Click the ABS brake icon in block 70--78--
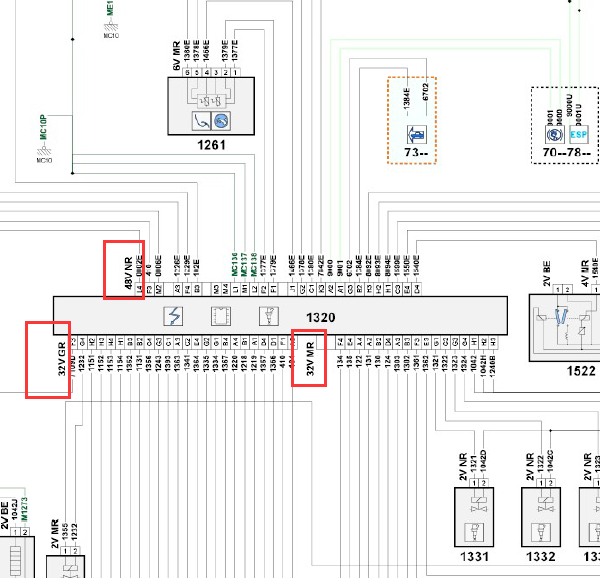Screen dimensions: 600x578 point(555,135)
